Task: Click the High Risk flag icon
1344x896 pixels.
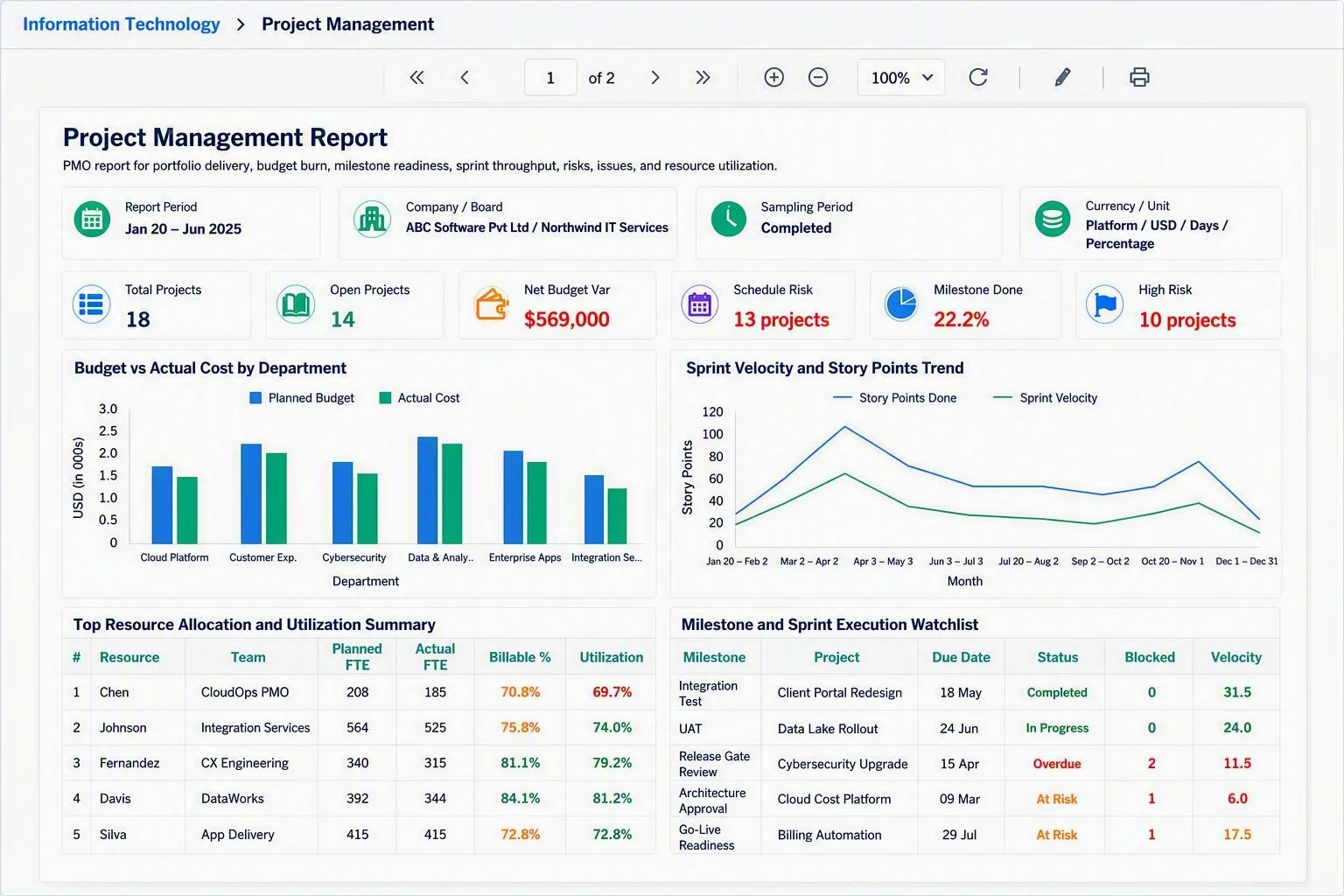Action: [x=1104, y=304]
